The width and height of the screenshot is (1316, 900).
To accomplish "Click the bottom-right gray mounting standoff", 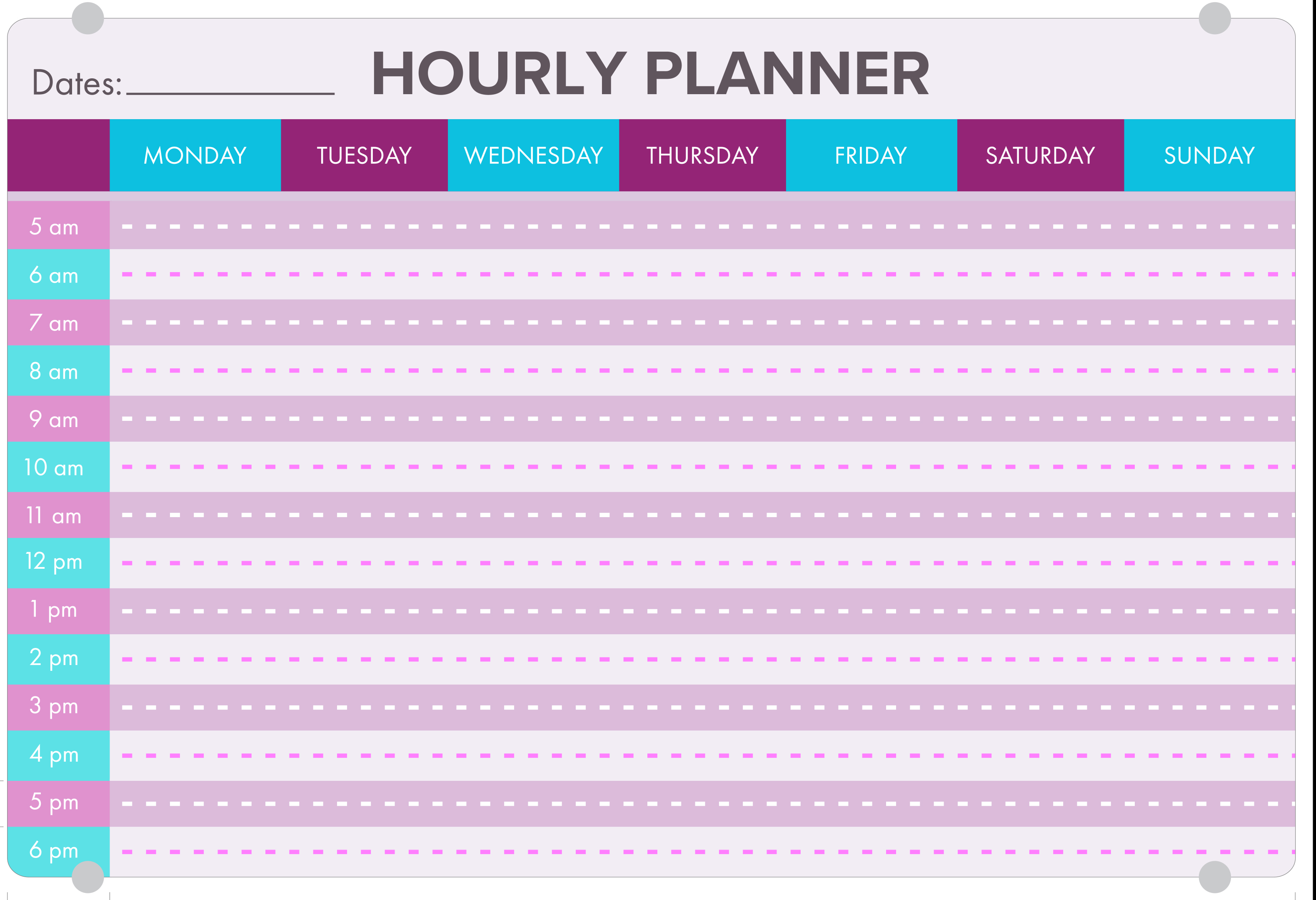I will [1215, 877].
